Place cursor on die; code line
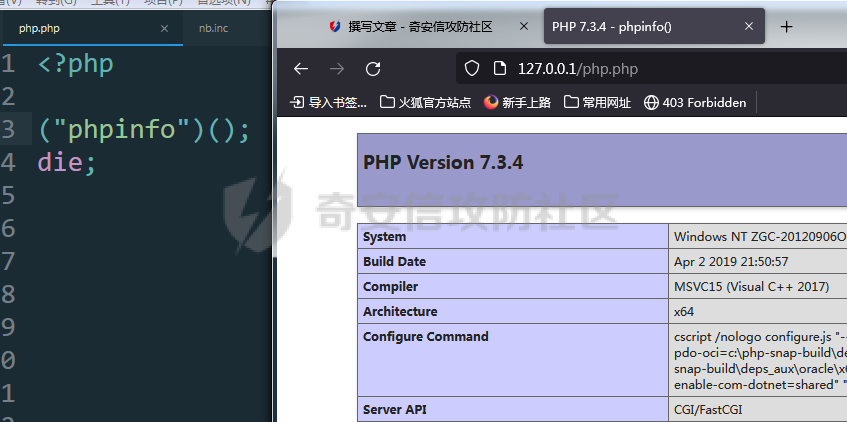Viewport: 847px width, 422px height. (66, 162)
